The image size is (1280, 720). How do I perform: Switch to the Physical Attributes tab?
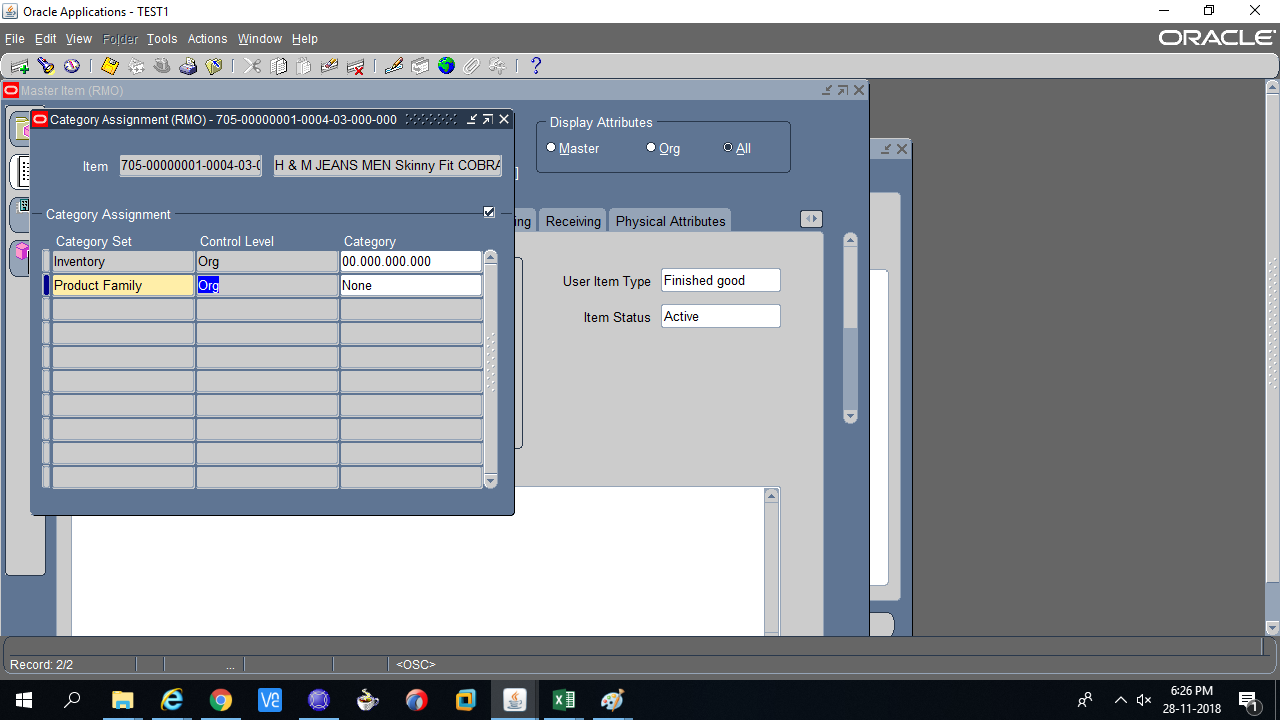point(670,220)
